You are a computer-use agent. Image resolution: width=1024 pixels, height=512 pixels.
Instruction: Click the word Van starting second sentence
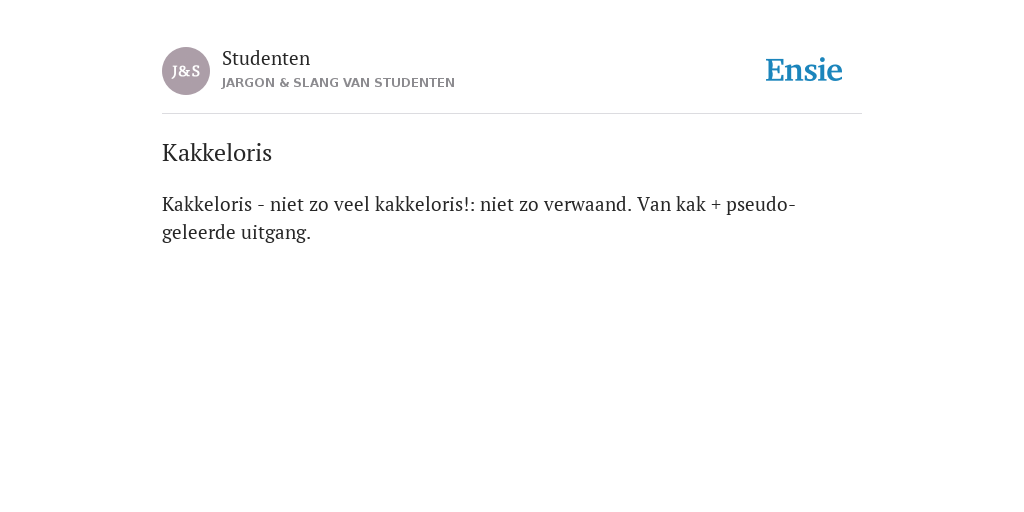coord(654,204)
